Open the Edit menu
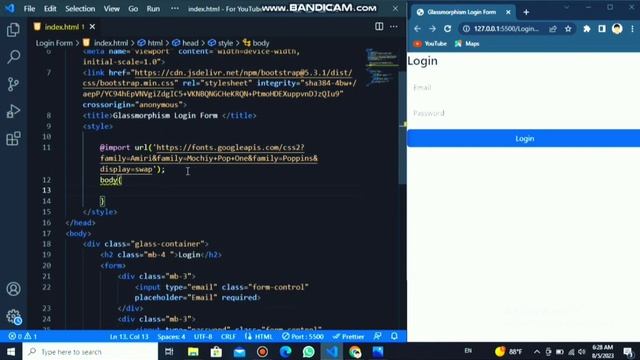Image resolution: width=640 pixels, height=360 pixels. pyautogui.click(x=50, y=9)
